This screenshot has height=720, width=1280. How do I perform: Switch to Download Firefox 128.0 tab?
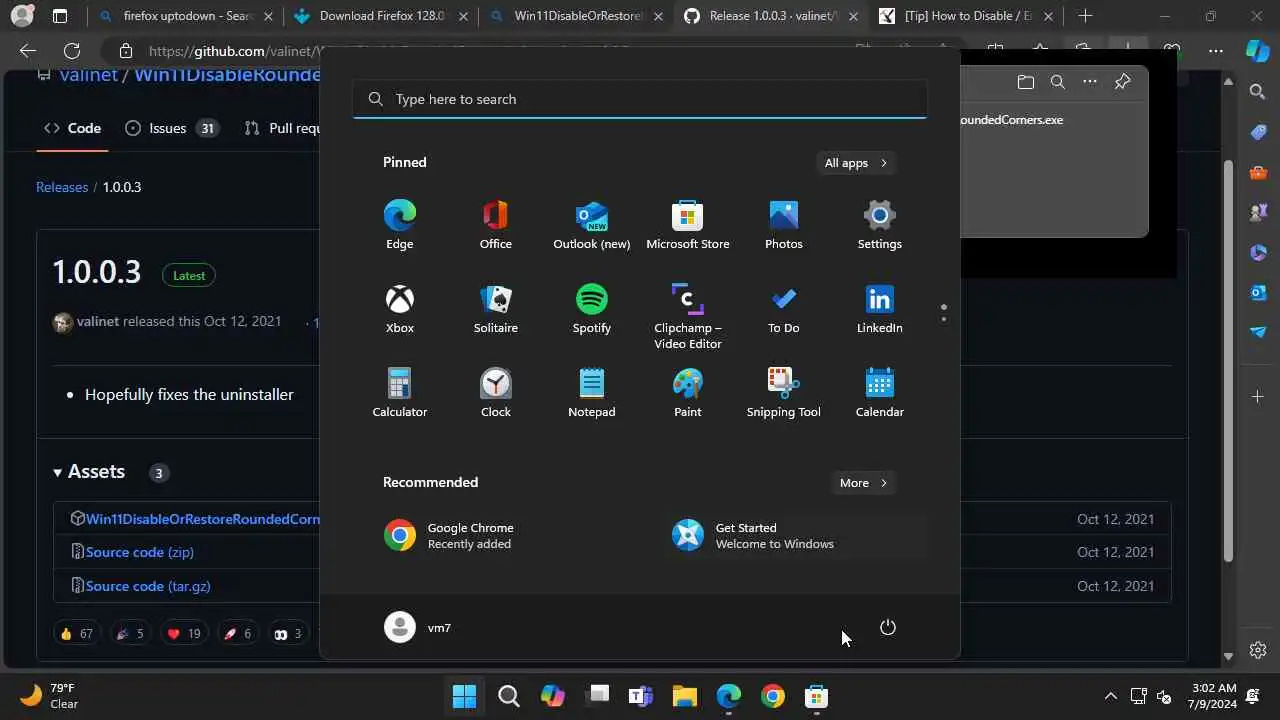click(380, 16)
